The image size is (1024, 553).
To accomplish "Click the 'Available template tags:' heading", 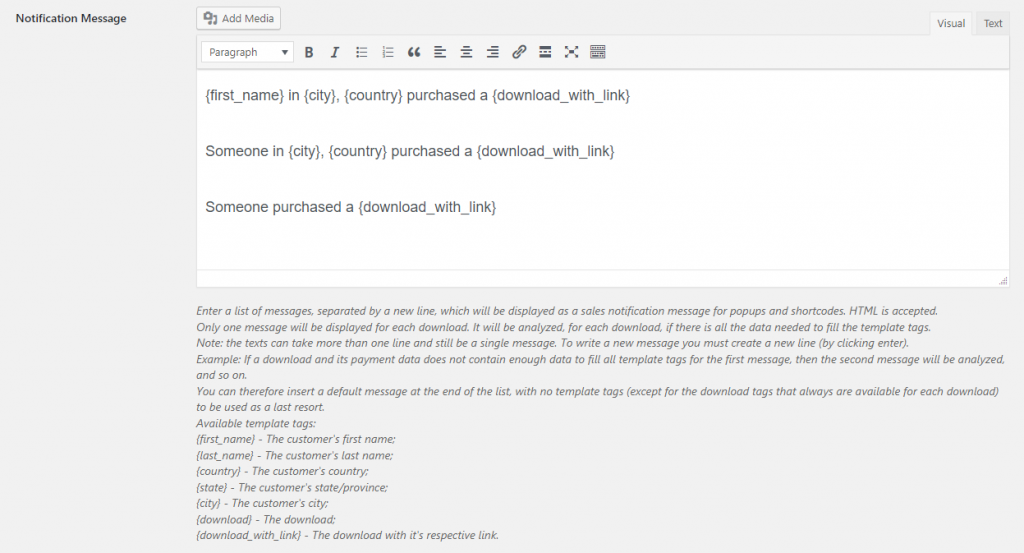I will tap(256, 424).
